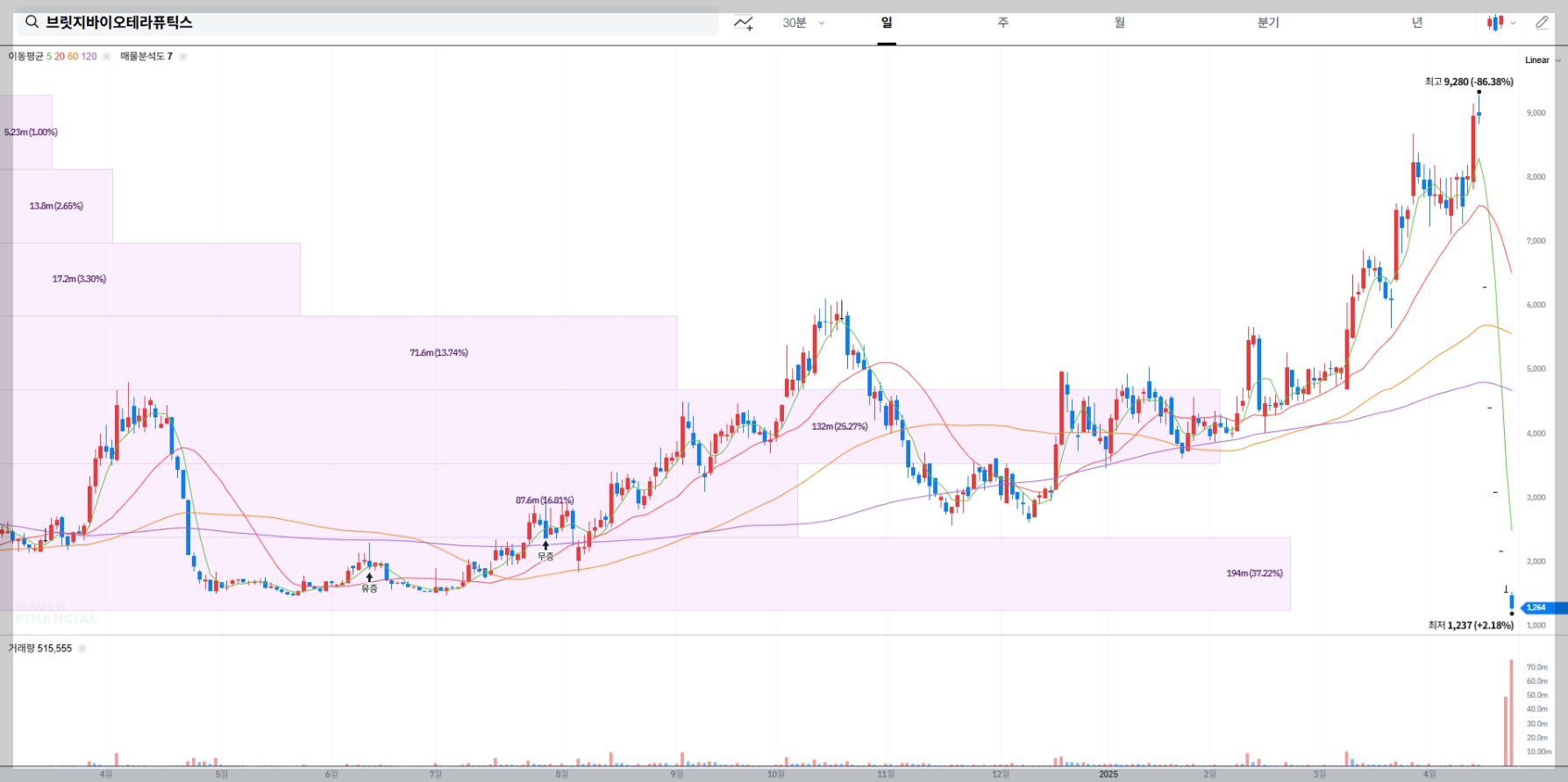Screen dimensions: 1568x782
Task: Open the add indicator chart icon
Action: point(744,23)
